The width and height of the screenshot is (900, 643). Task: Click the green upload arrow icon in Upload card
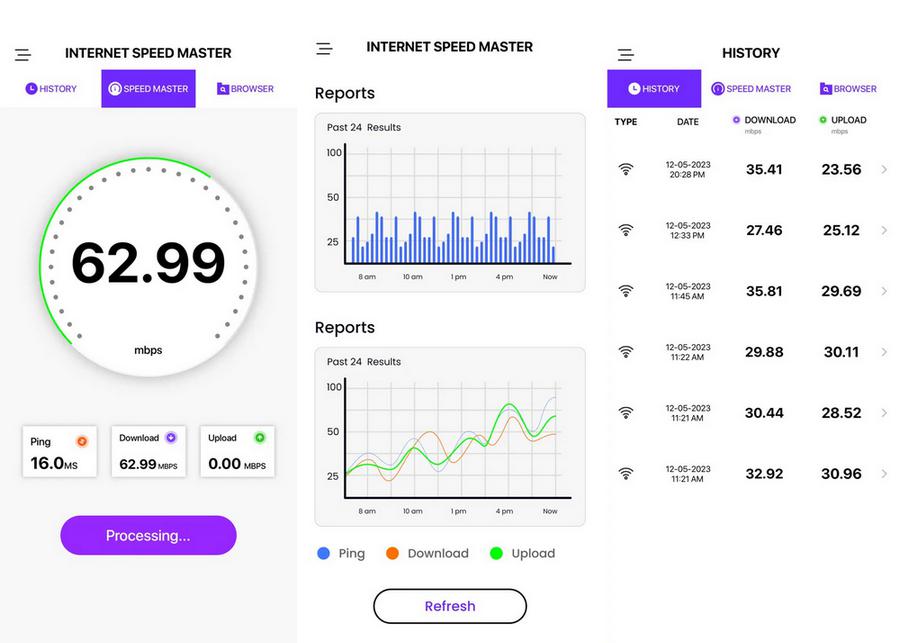pyautogui.click(x=260, y=437)
